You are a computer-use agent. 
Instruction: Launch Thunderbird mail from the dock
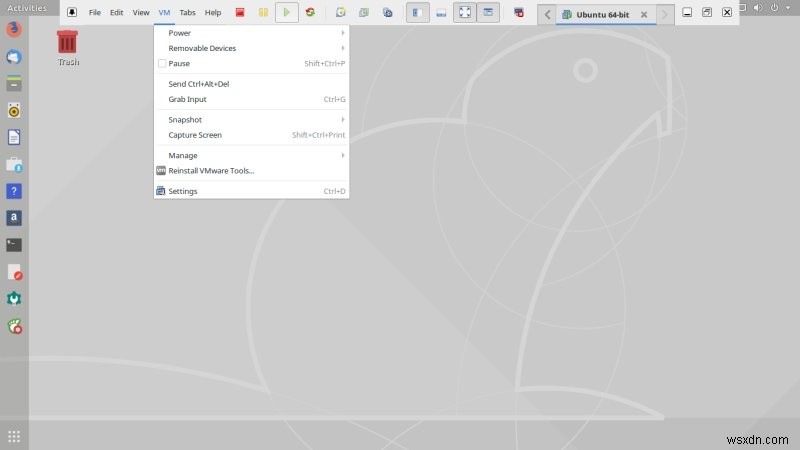tap(14, 57)
